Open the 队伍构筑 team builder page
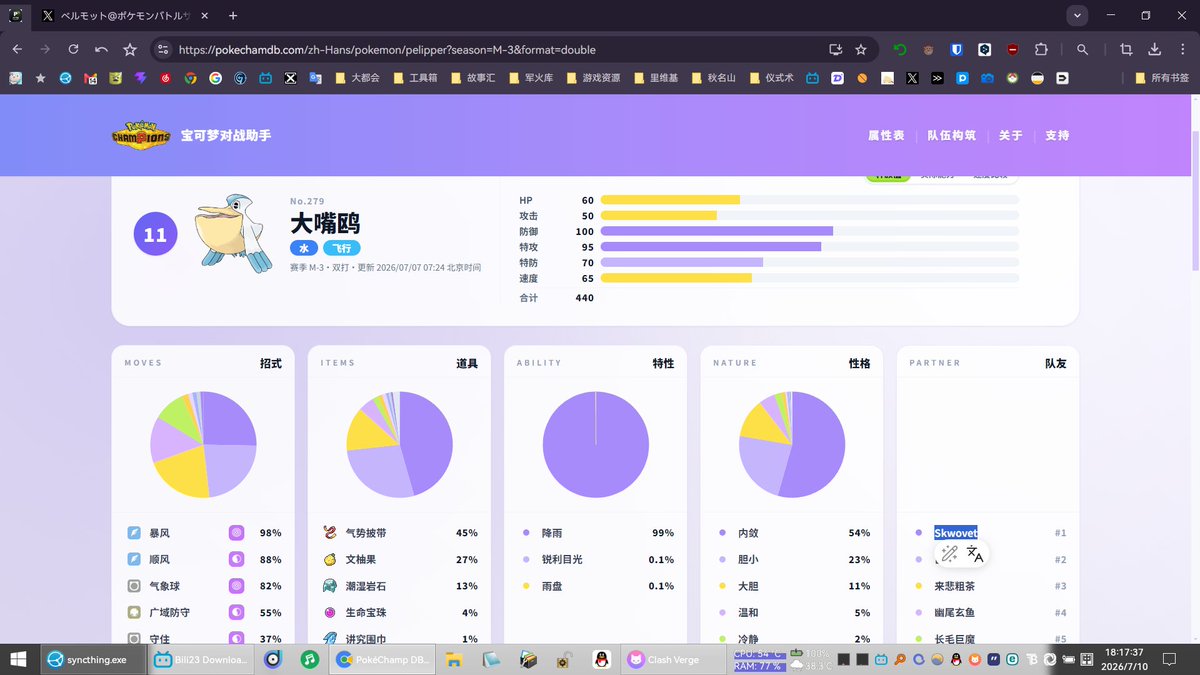This screenshot has height=675, width=1200. (951, 135)
